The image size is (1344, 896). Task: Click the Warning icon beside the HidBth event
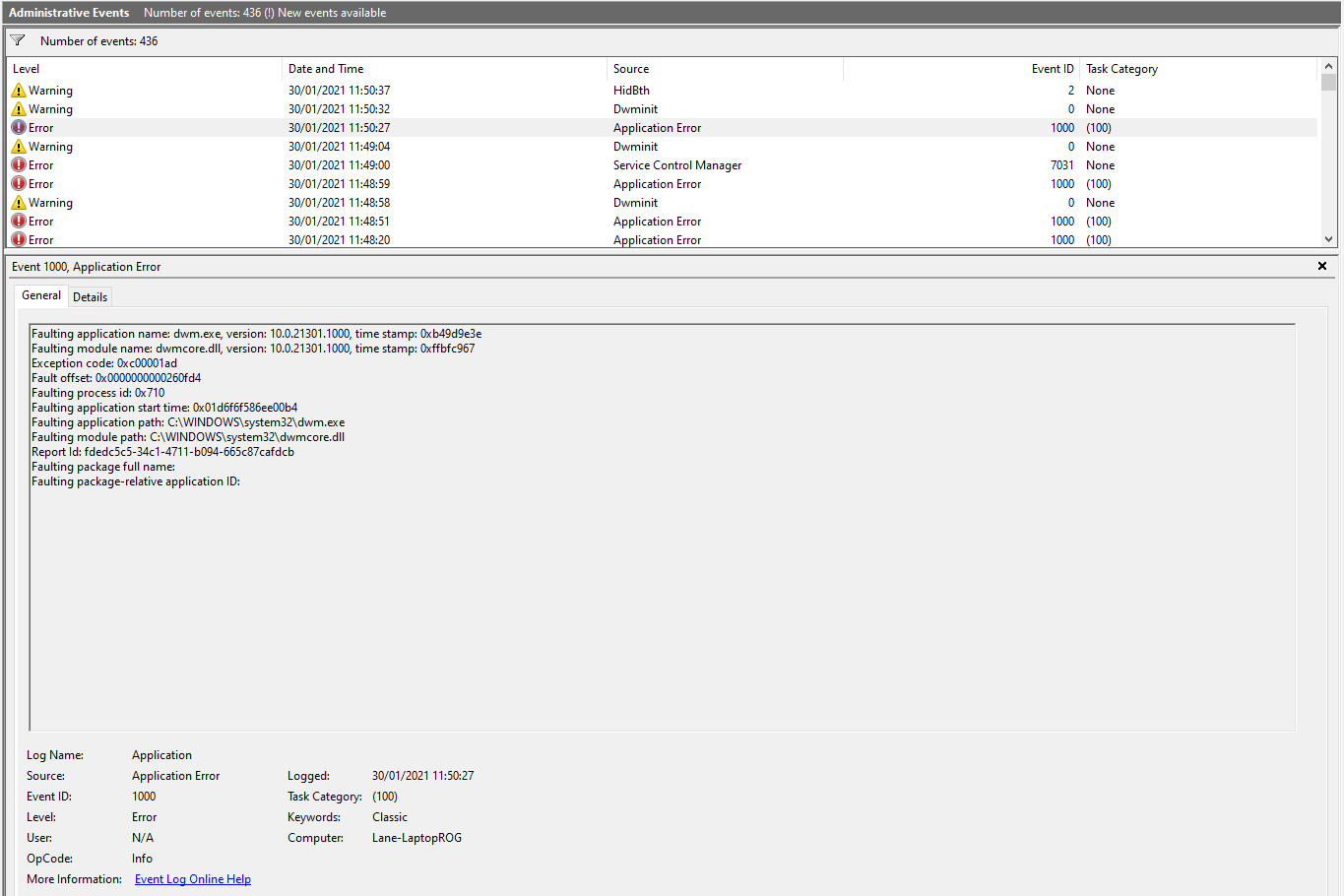[x=19, y=90]
